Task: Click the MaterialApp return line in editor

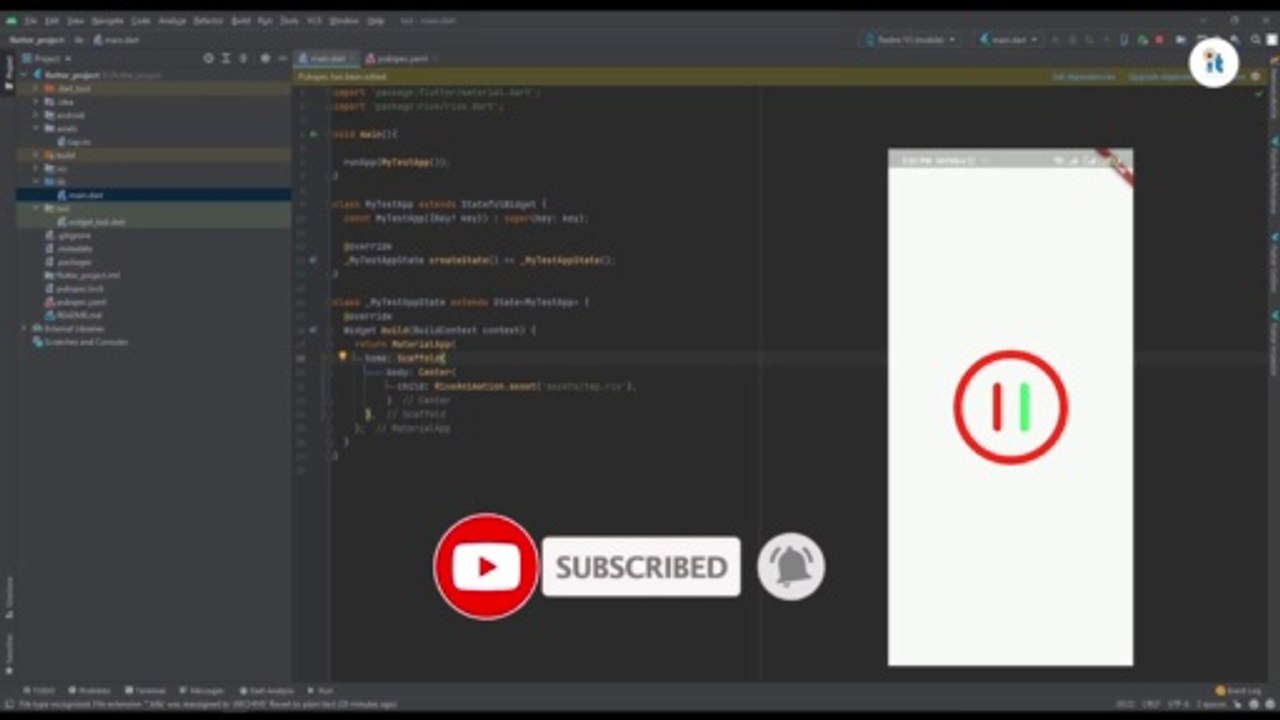Action: click(405, 343)
